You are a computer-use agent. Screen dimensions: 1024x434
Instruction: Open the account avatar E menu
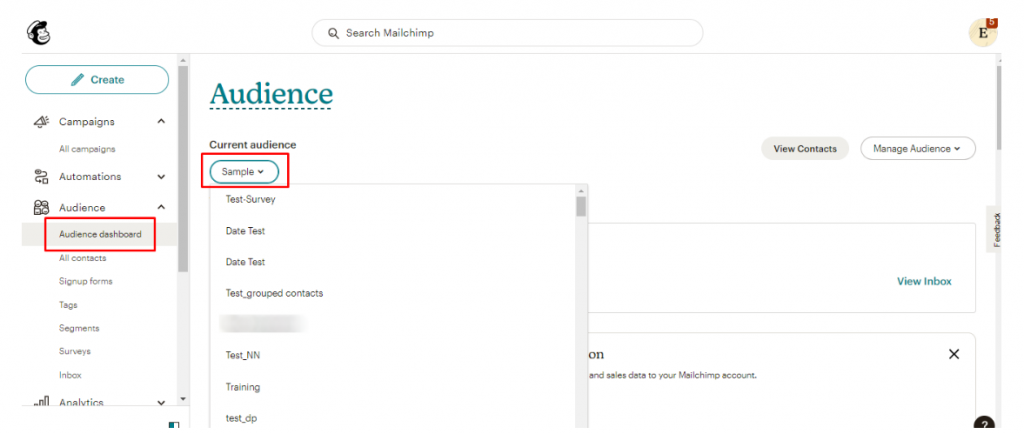[983, 33]
